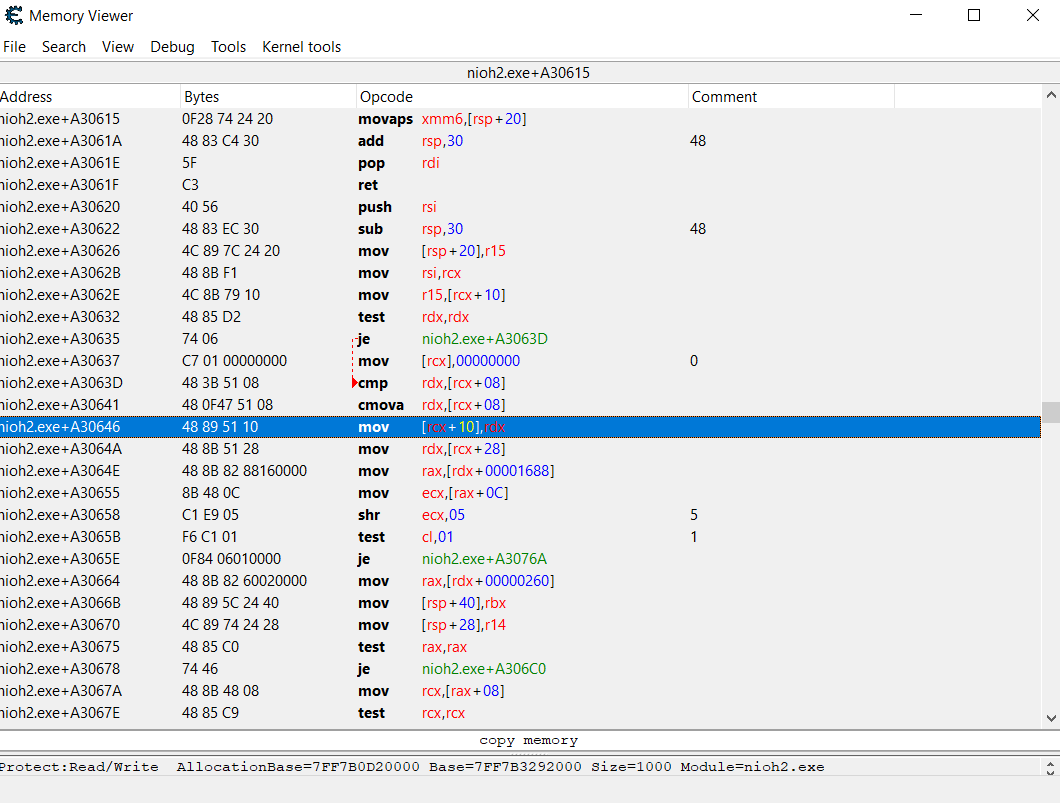The height and width of the screenshot is (803, 1060).
Task: Click highlighted row mov [rcx+10],rdx
Action: (521, 427)
